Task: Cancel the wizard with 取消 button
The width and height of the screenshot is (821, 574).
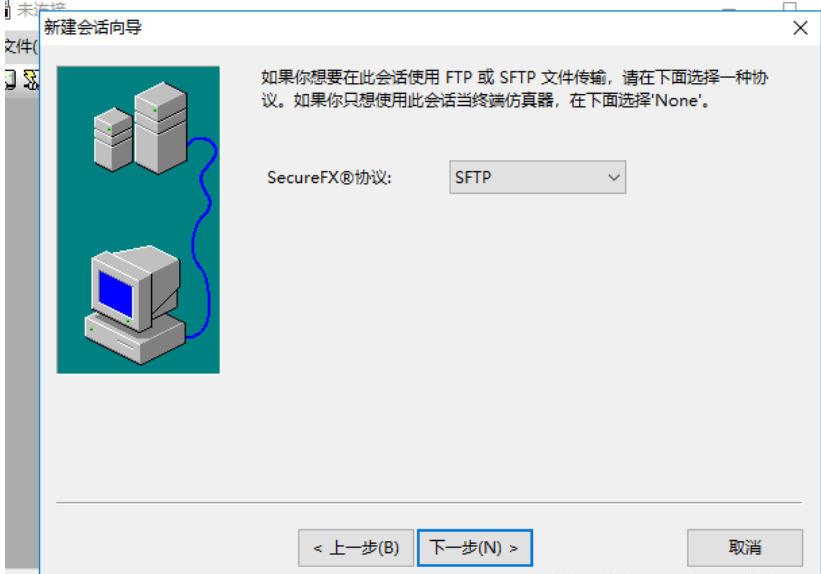Action: [x=745, y=548]
